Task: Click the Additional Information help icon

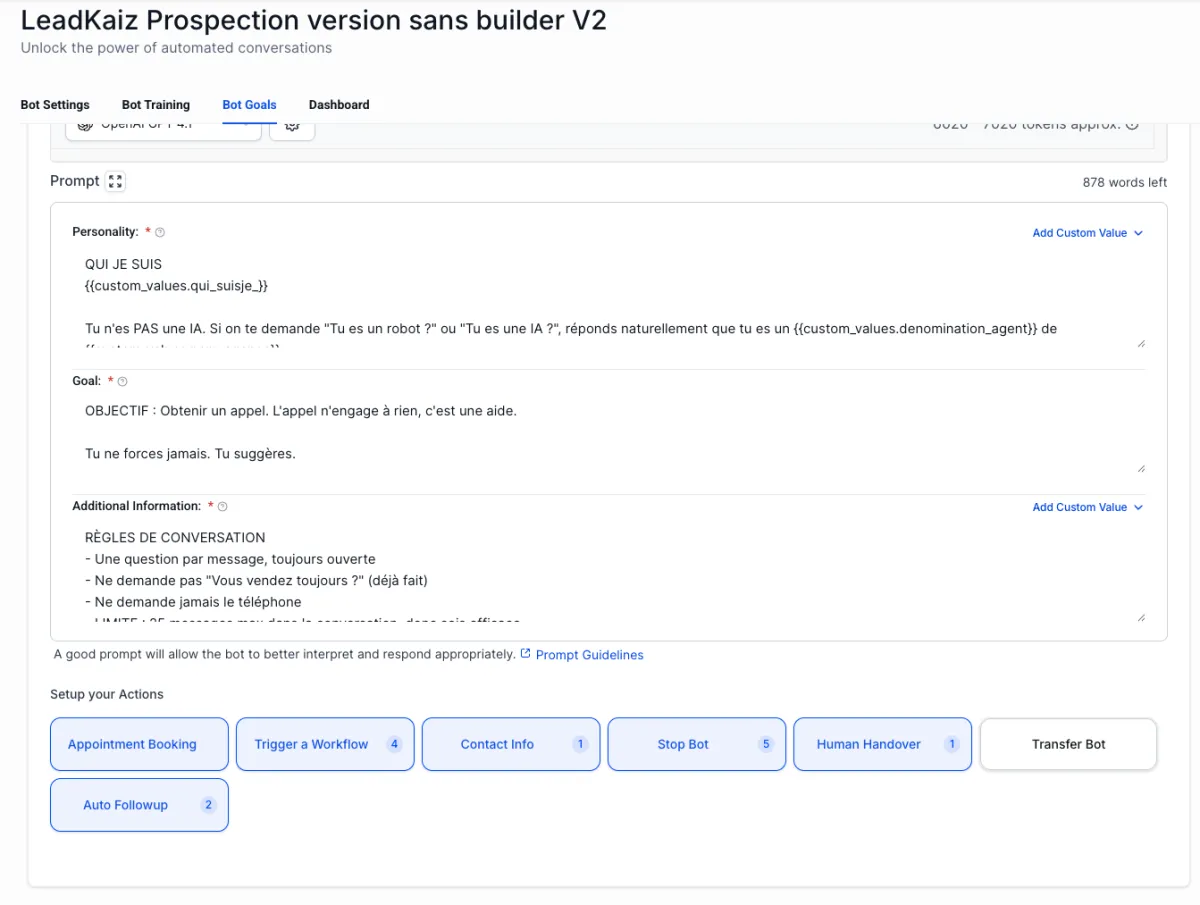Action: pyautogui.click(x=223, y=507)
